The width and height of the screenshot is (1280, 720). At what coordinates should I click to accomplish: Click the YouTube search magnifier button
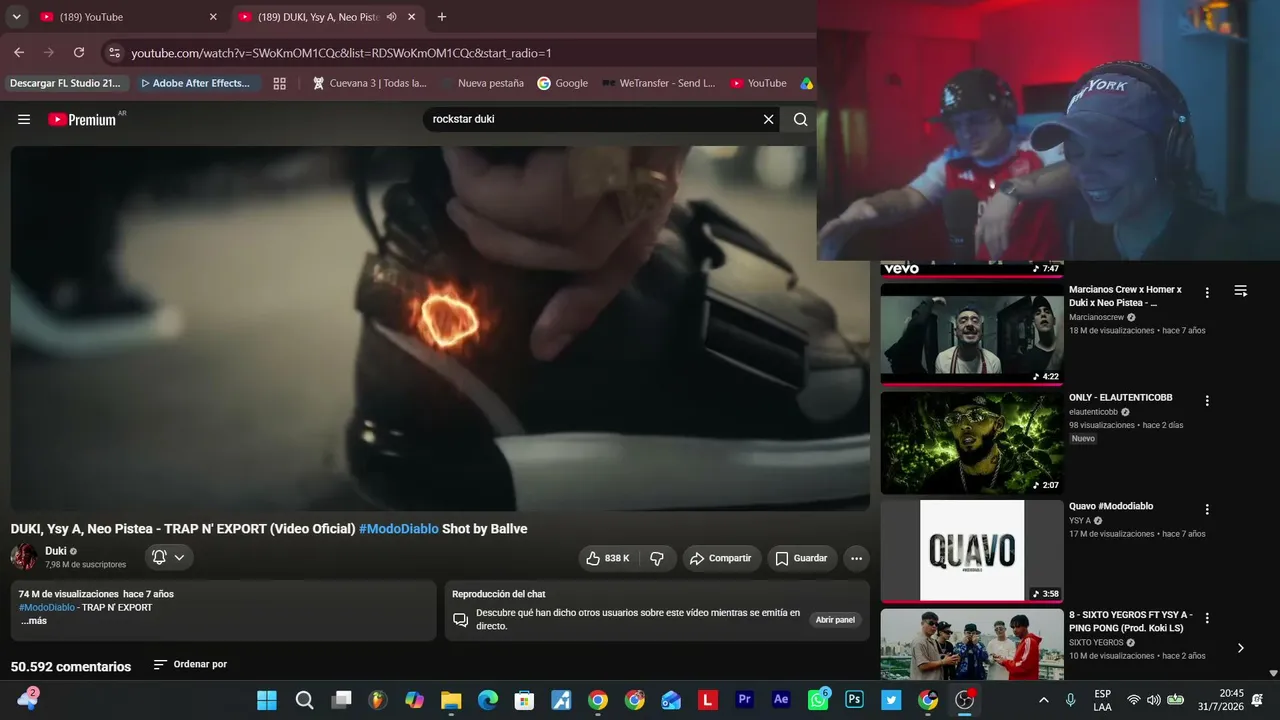click(800, 119)
